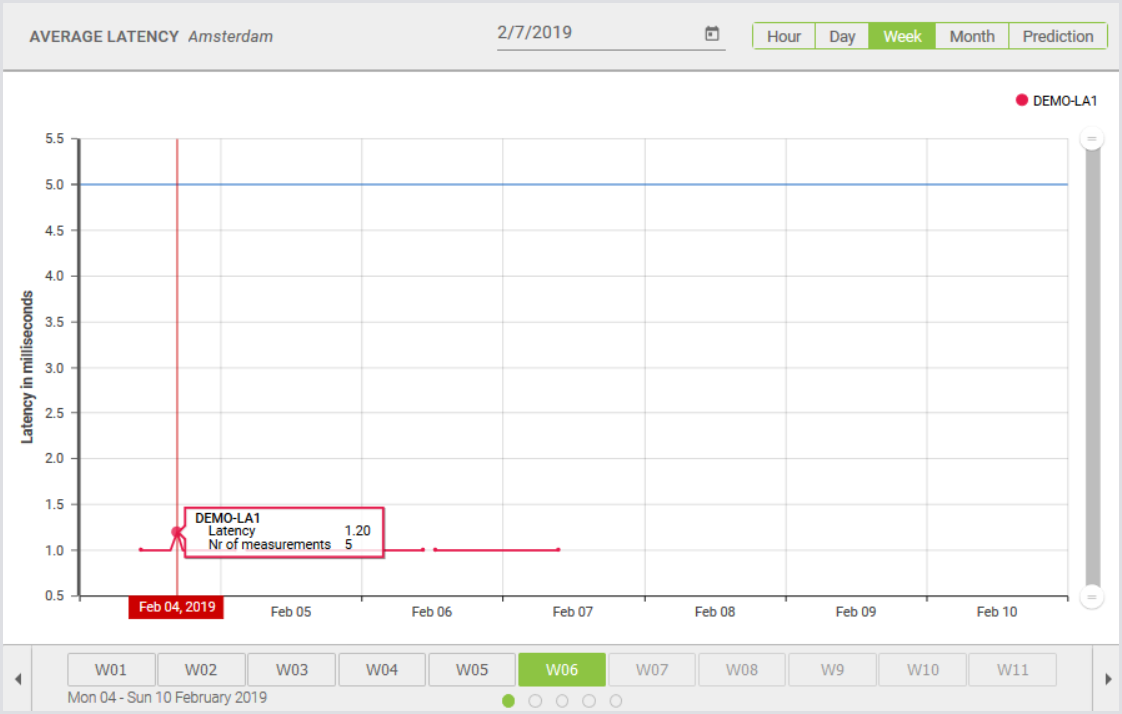Image resolution: width=1122 pixels, height=714 pixels.
Task: Toggle the Week view mode
Action: tap(902, 35)
